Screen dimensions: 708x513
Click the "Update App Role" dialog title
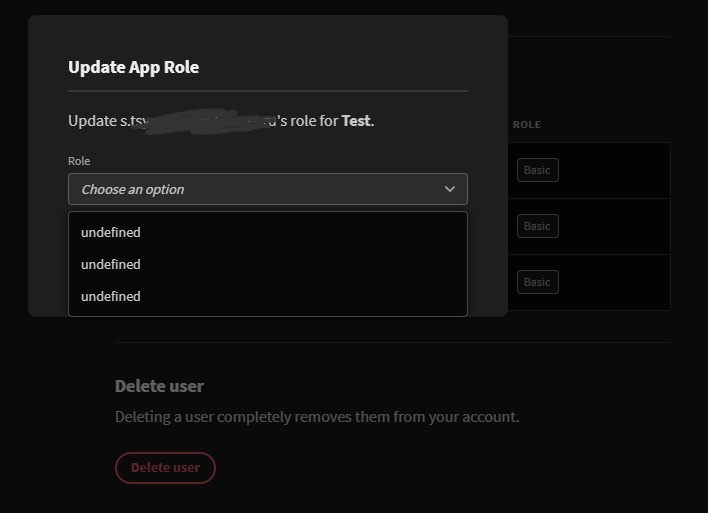click(x=134, y=67)
